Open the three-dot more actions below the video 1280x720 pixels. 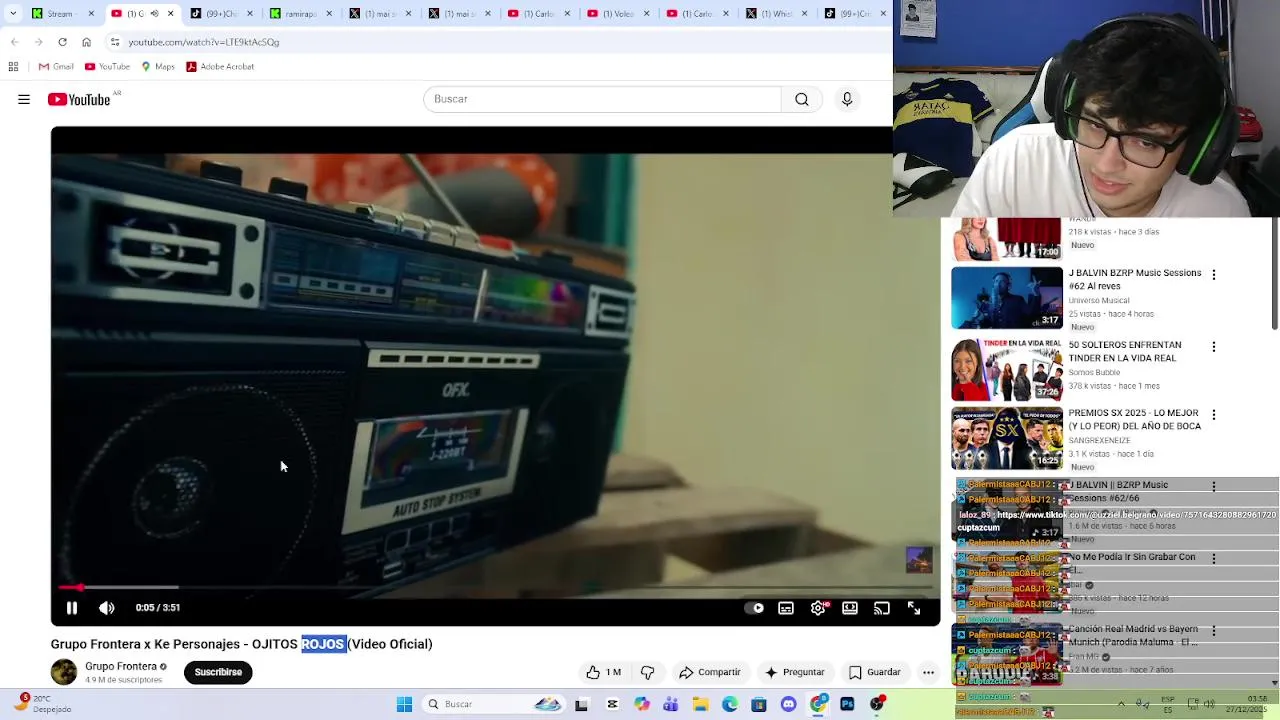[x=928, y=672]
